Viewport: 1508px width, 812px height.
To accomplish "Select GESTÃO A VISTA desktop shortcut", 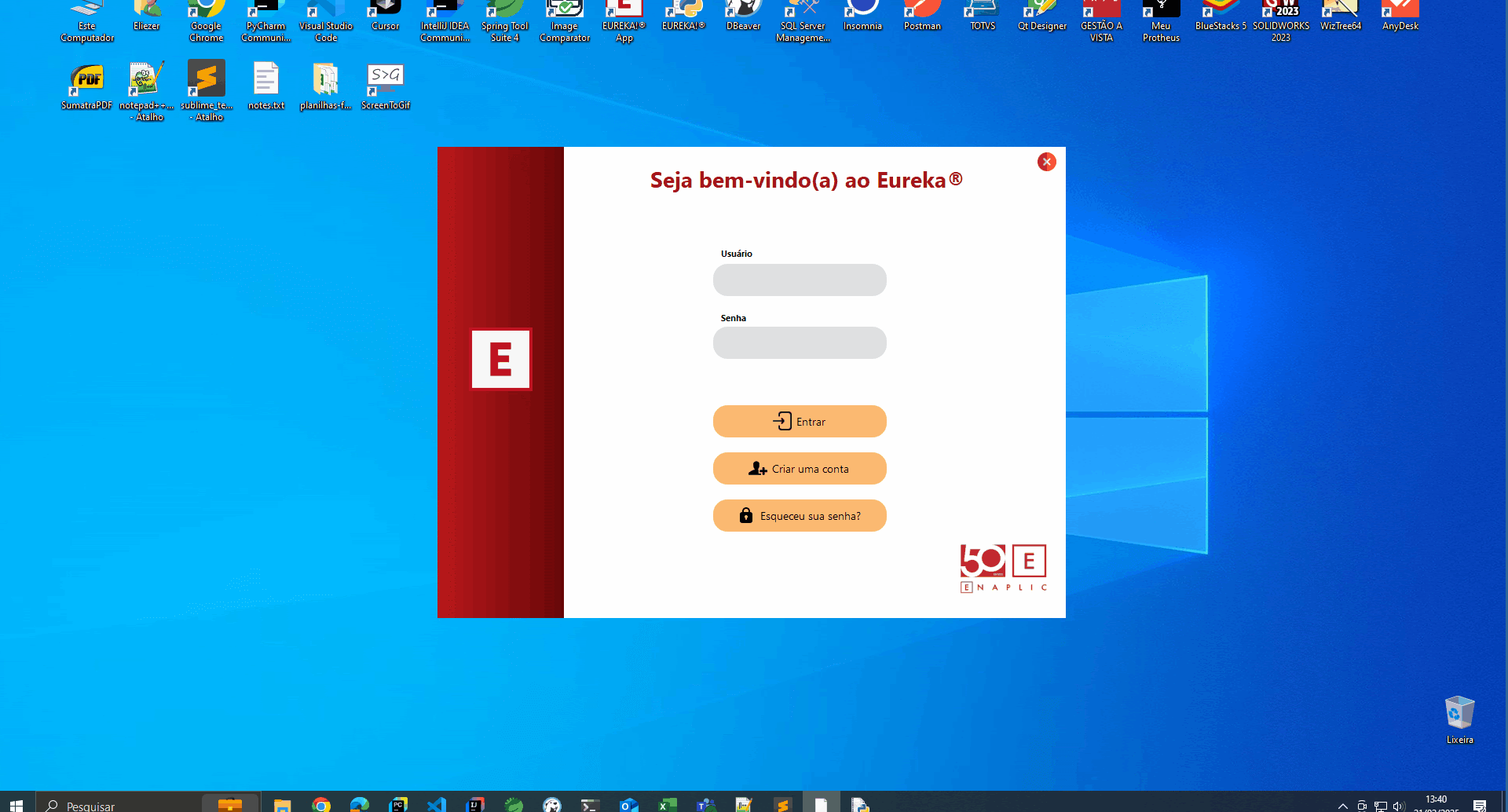I will pos(1101,22).
